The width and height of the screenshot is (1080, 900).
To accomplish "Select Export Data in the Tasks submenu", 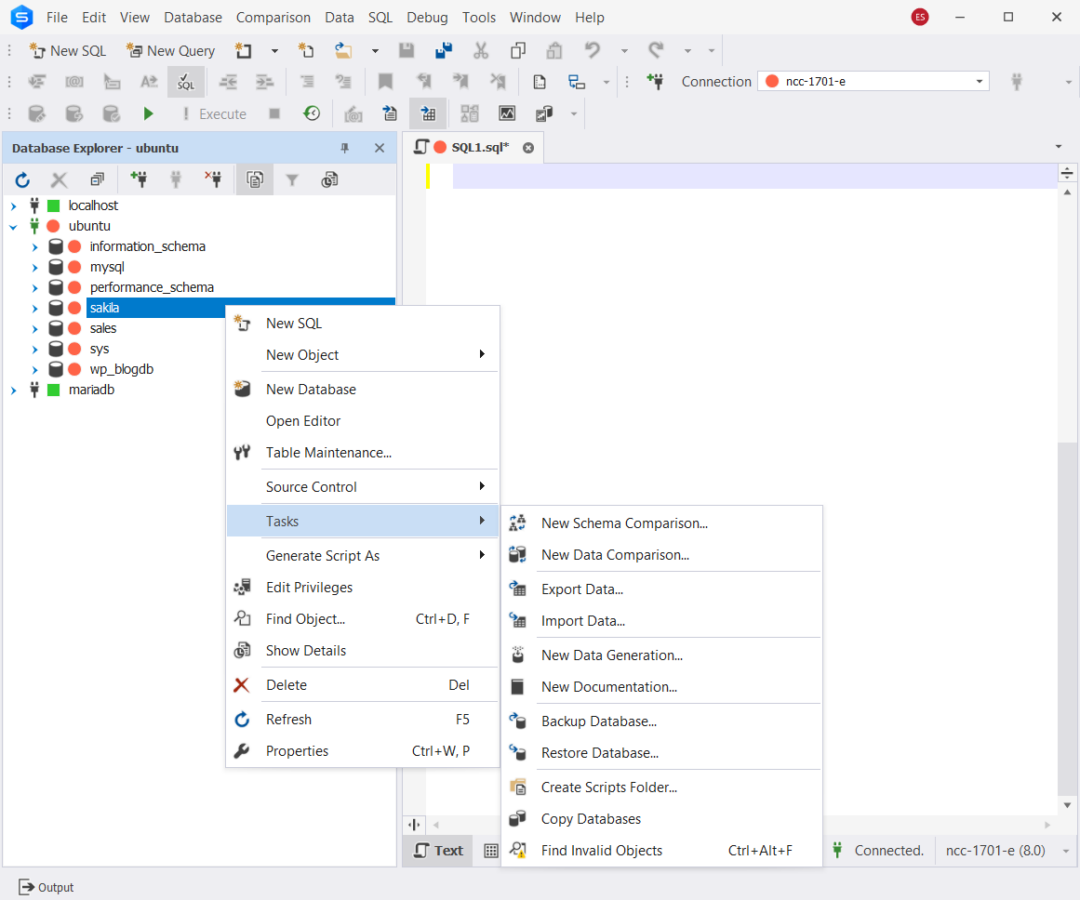I will 581,589.
